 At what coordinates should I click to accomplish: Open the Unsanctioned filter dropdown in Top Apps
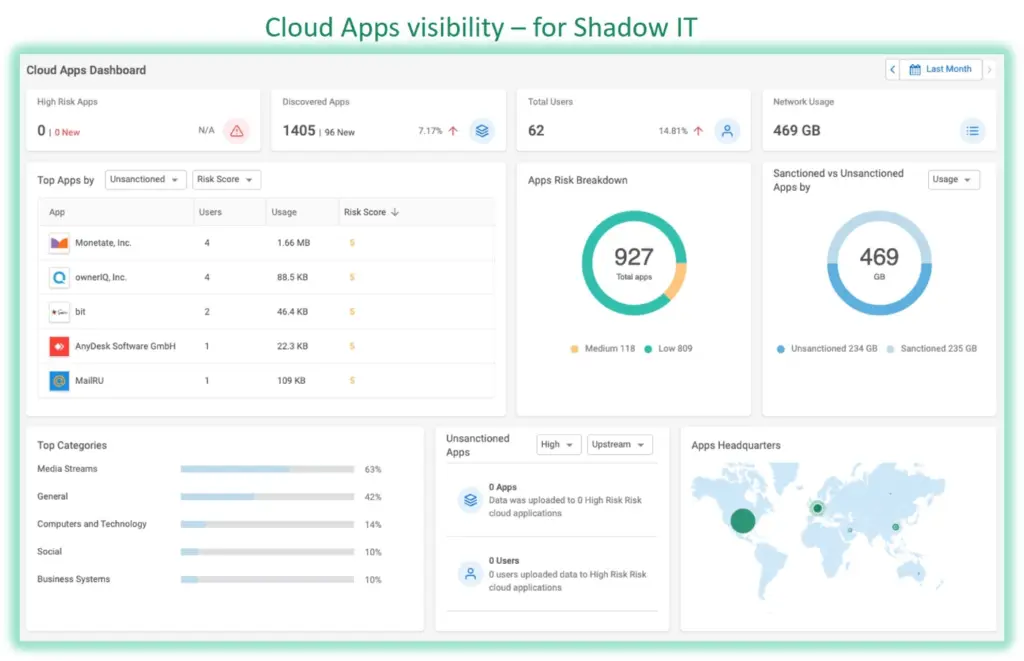pos(145,179)
